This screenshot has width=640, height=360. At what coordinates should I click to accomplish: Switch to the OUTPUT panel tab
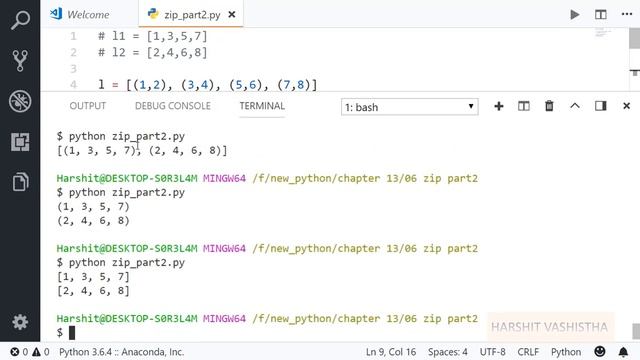click(x=87, y=106)
